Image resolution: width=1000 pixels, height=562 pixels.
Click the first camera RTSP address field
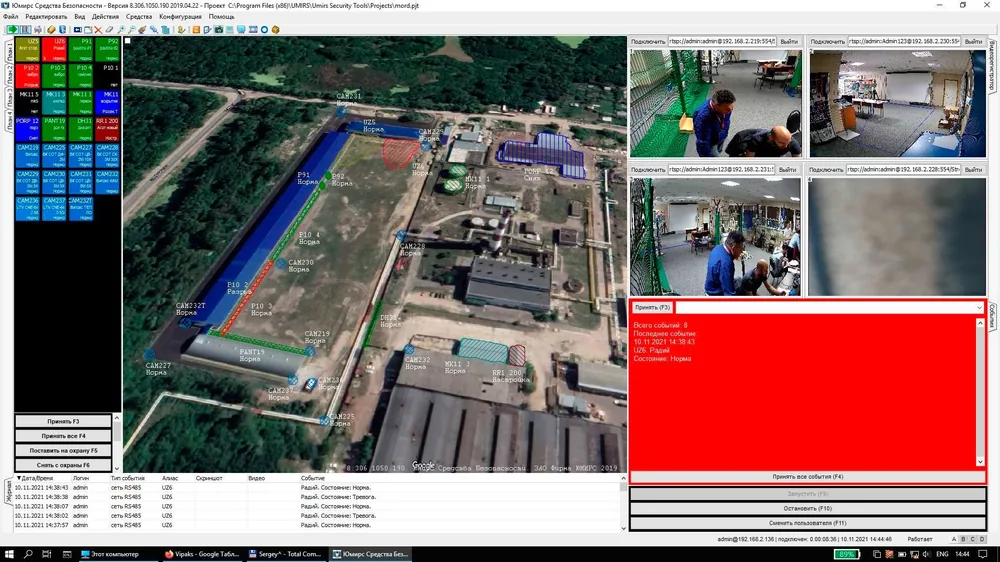[722, 41]
